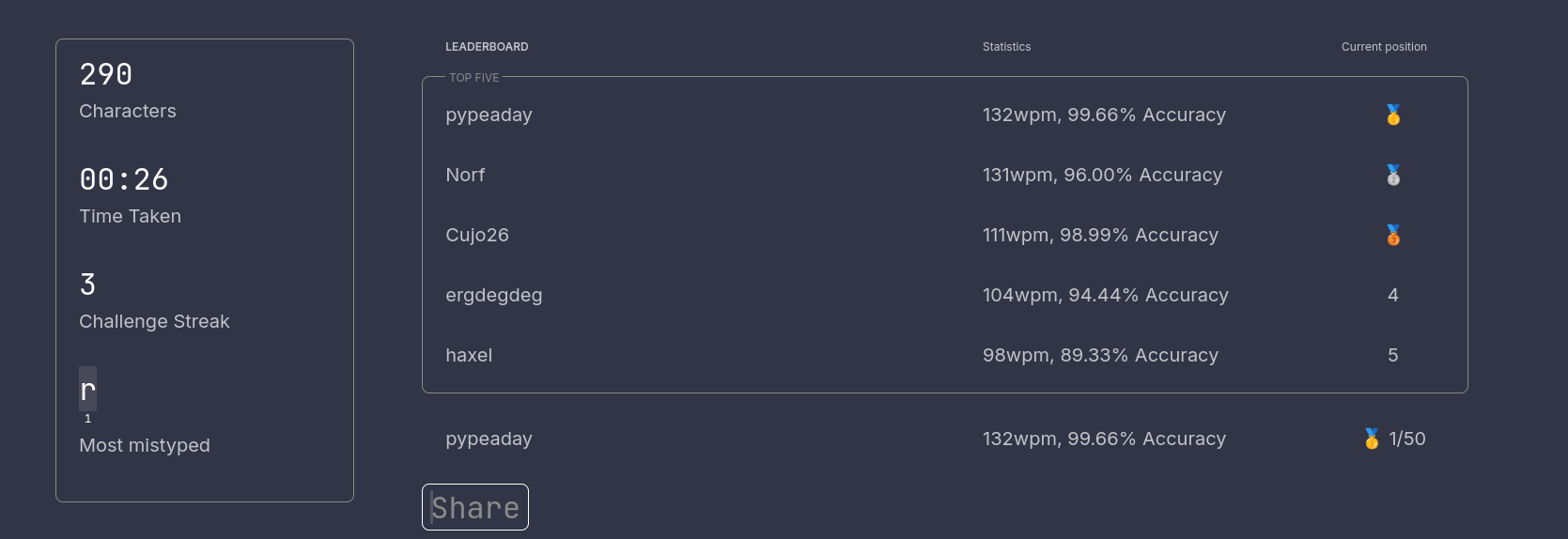Click the ergdegdeg username
Image resolution: width=1568 pixels, height=539 pixels.
tap(494, 295)
